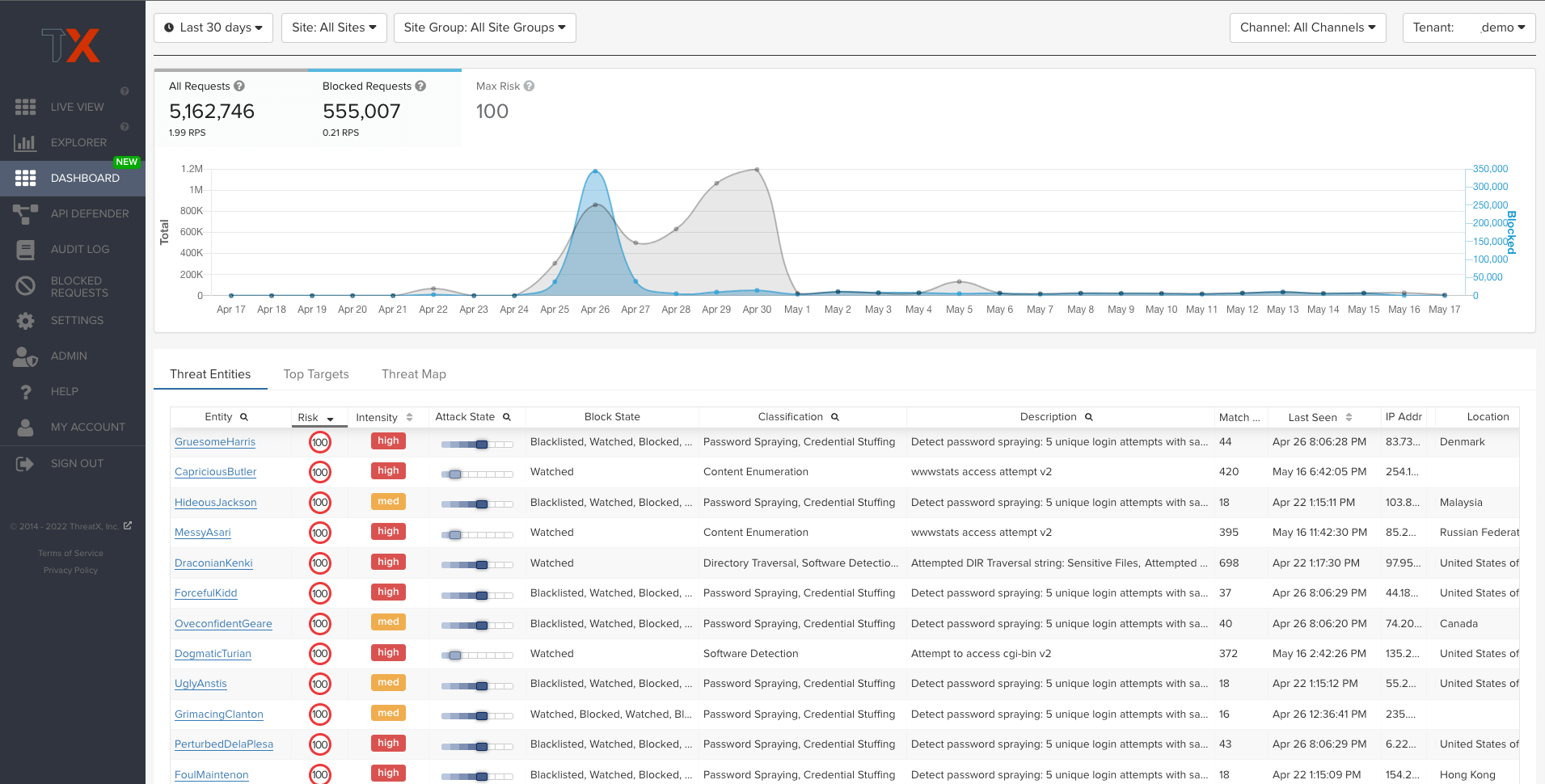Click help icon beside All Requests
This screenshot has width=1545, height=784.
click(x=239, y=86)
